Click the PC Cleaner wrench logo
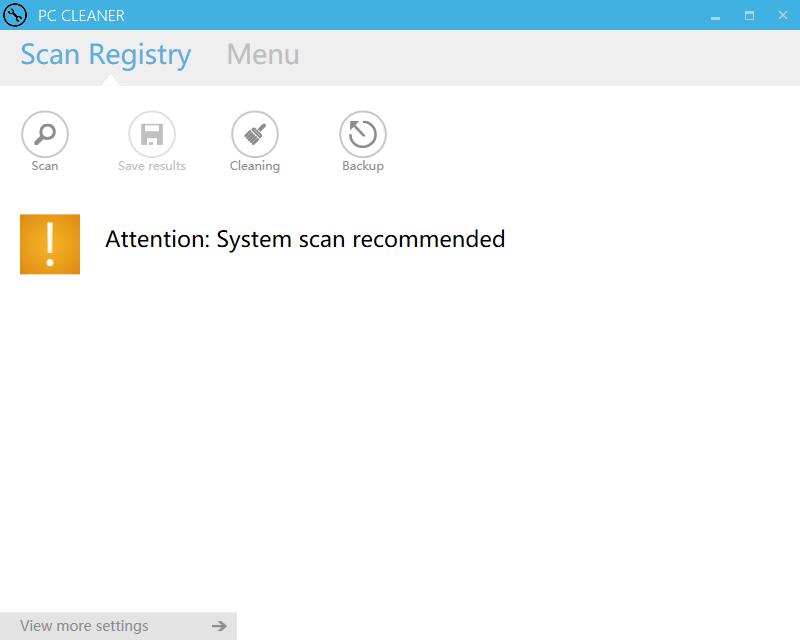The width and height of the screenshot is (800, 640). coord(15,15)
